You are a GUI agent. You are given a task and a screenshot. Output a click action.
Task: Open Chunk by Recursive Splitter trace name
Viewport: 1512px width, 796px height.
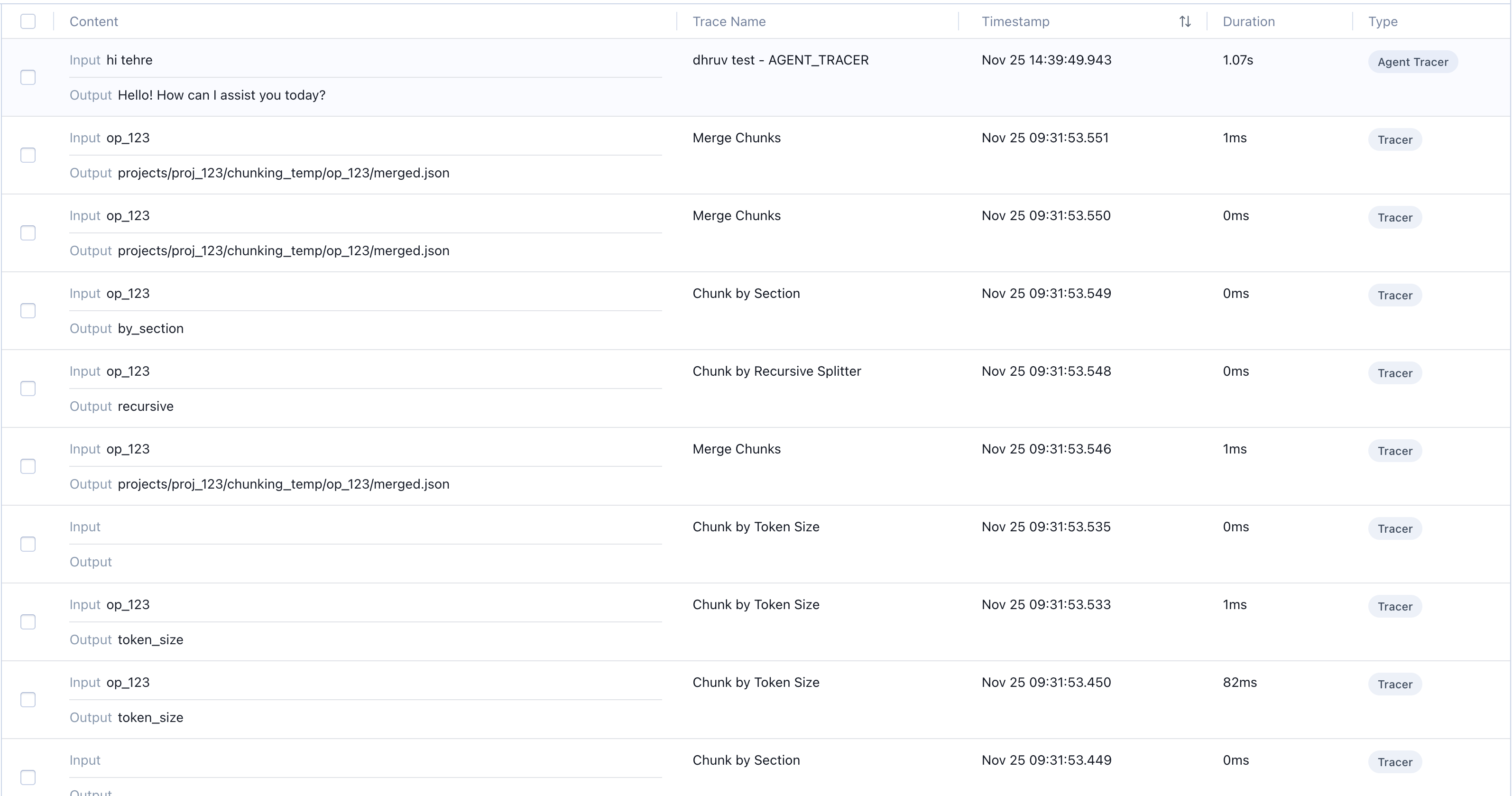[x=776, y=371]
